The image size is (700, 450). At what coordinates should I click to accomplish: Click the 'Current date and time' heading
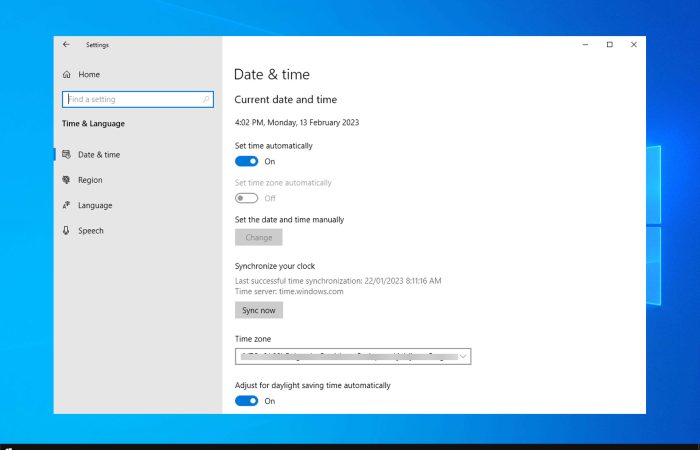[286, 100]
